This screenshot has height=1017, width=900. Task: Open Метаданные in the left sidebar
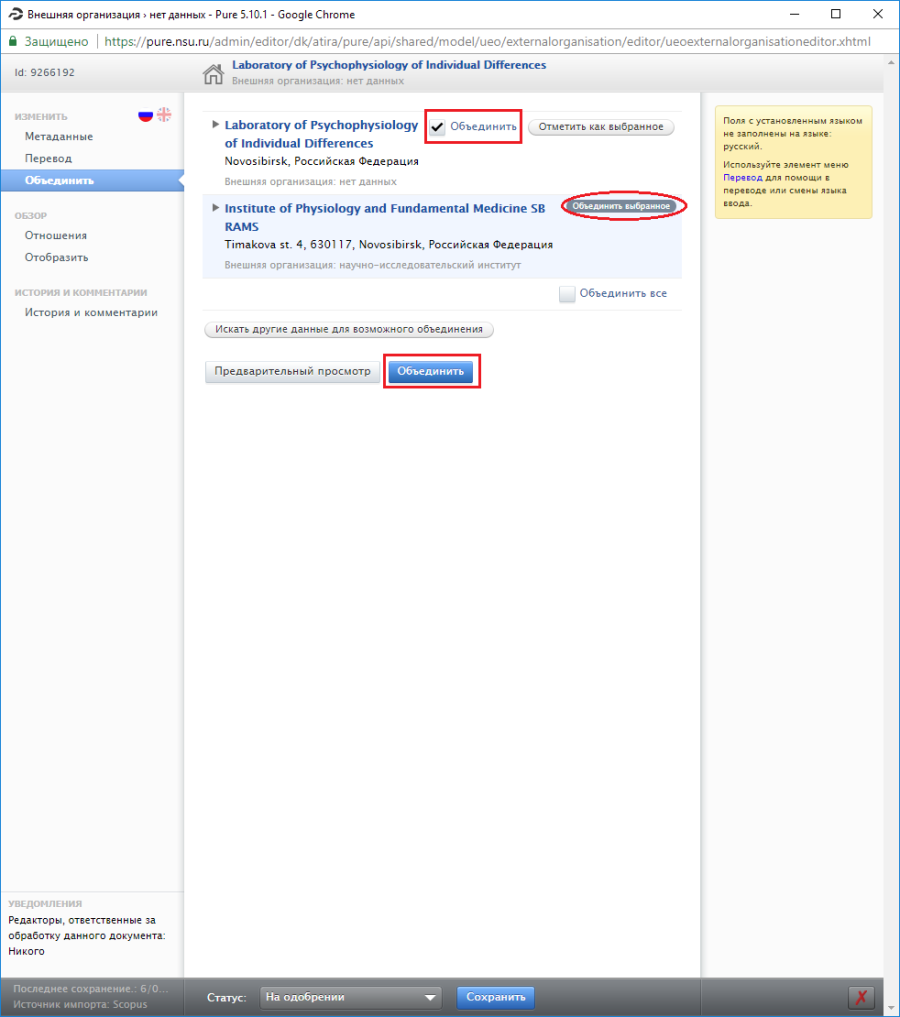(59, 136)
